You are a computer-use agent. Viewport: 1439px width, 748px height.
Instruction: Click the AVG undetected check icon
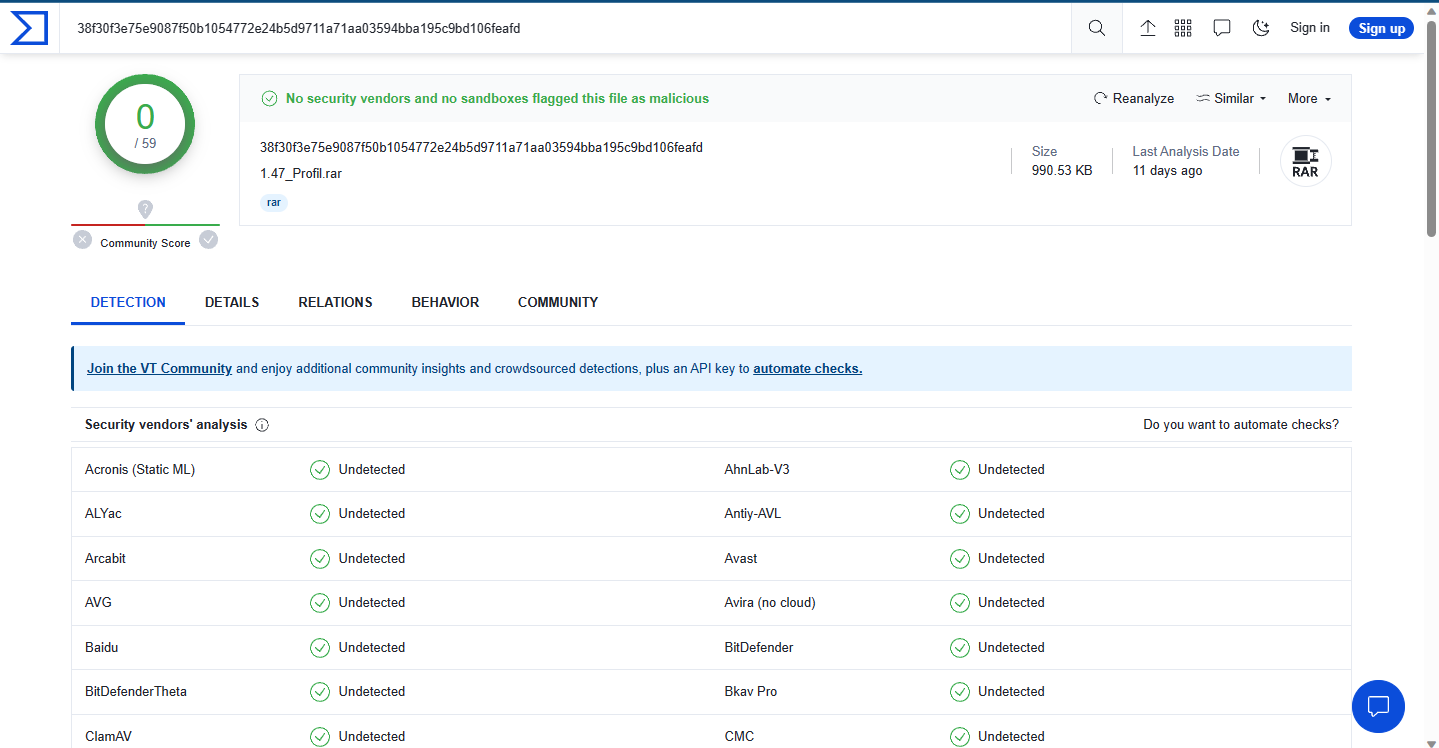pos(320,603)
